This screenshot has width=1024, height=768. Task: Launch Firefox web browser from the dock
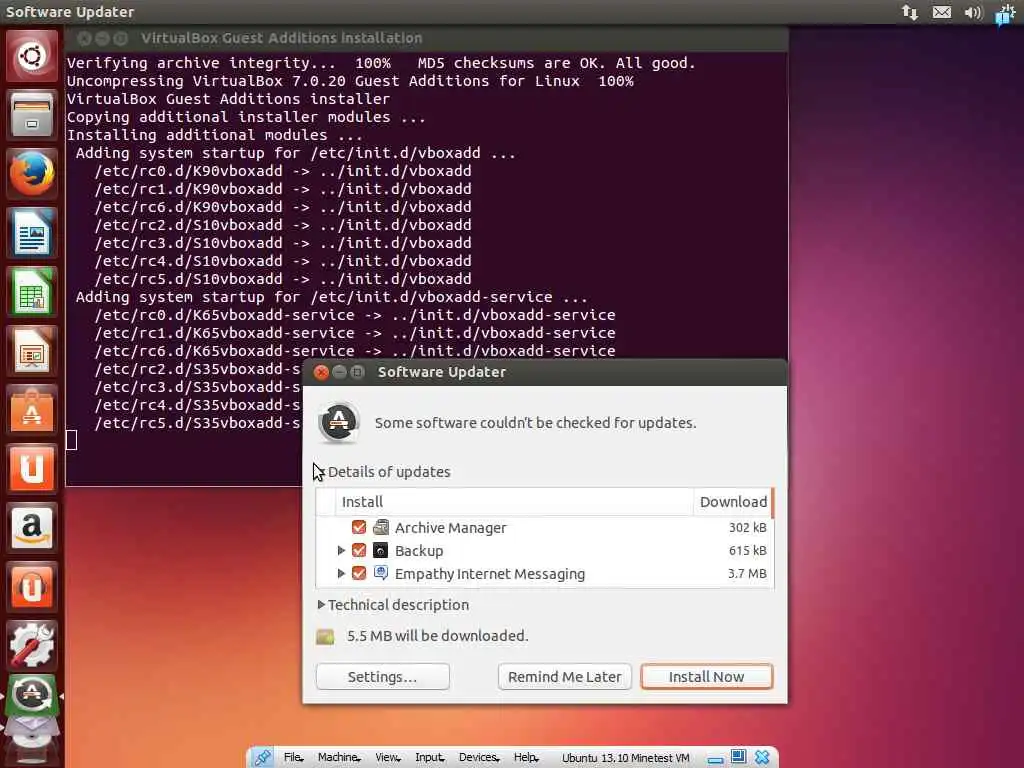pos(31,174)
